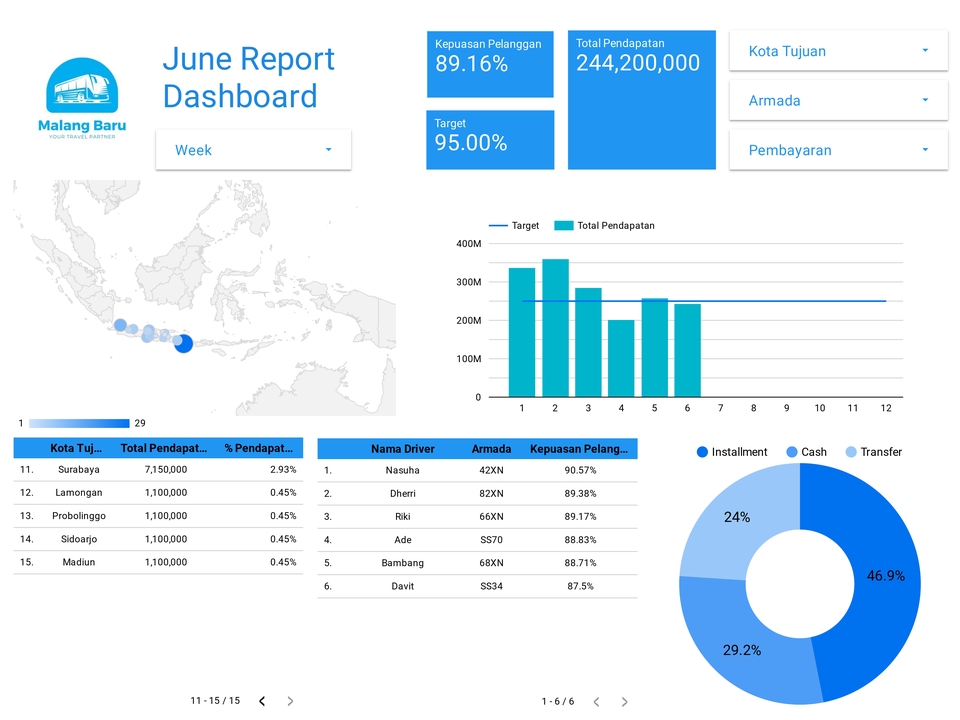The image size is (960, 720).
Task: Open the Pembayaran filter dropdown
Action: [x=838, y=149]
